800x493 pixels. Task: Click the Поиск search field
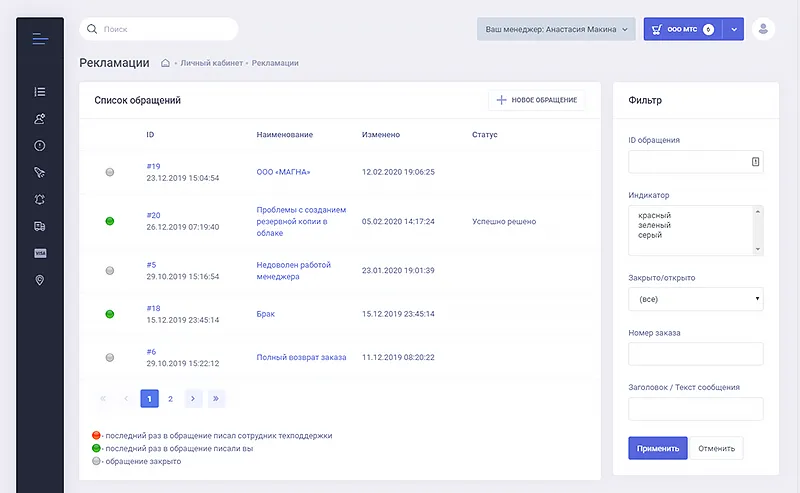tap(160, 29)
